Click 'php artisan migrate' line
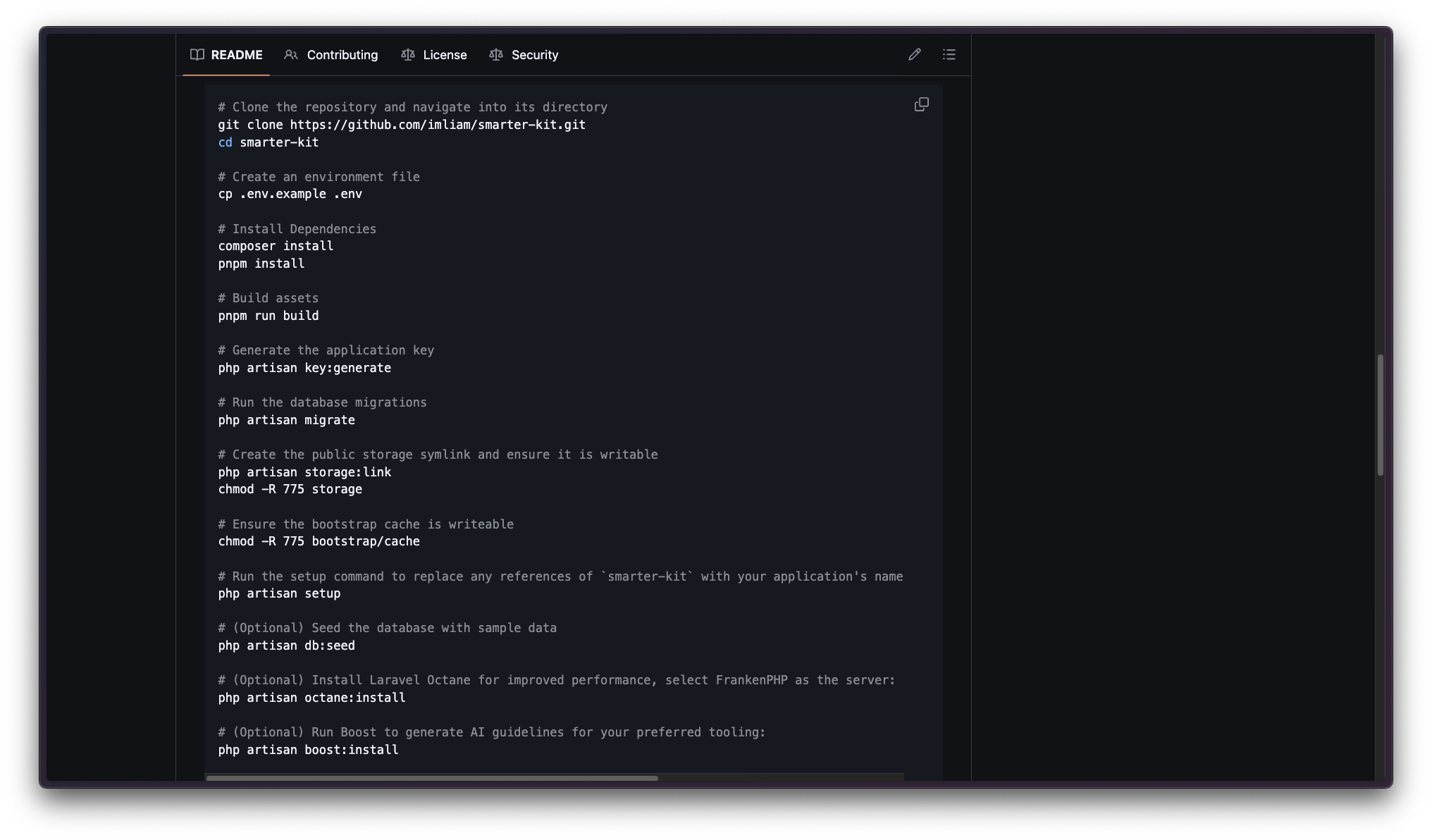1432x840 pixels. [x=287, y=420]
